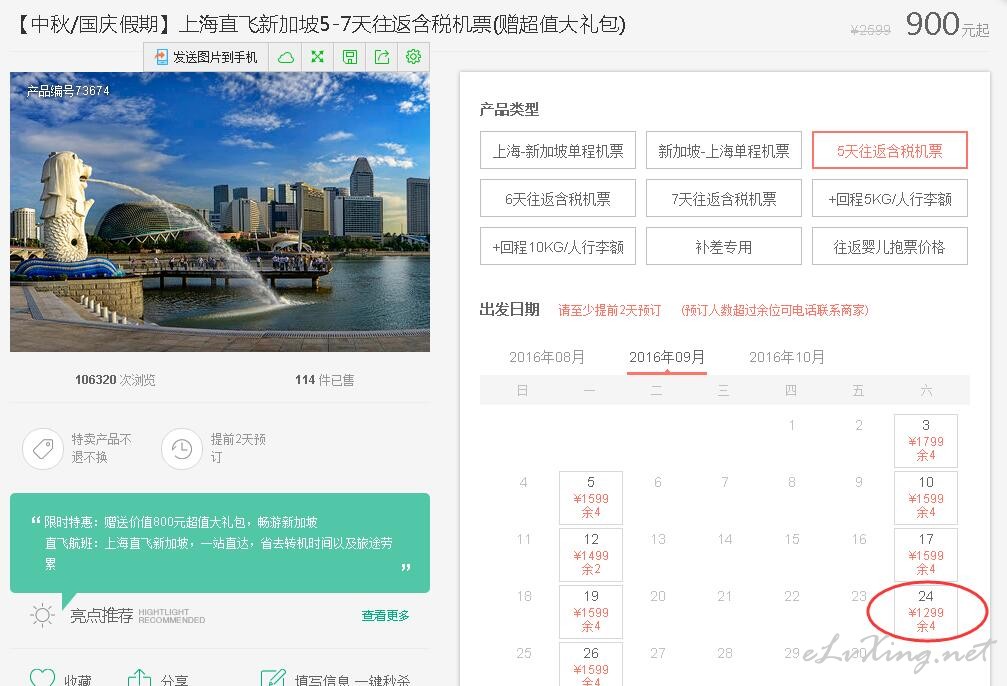Select the 往返婴儿抱票价格 option
The width and height of the screenshot is (1007, 686).
click(x=889, y=247)
